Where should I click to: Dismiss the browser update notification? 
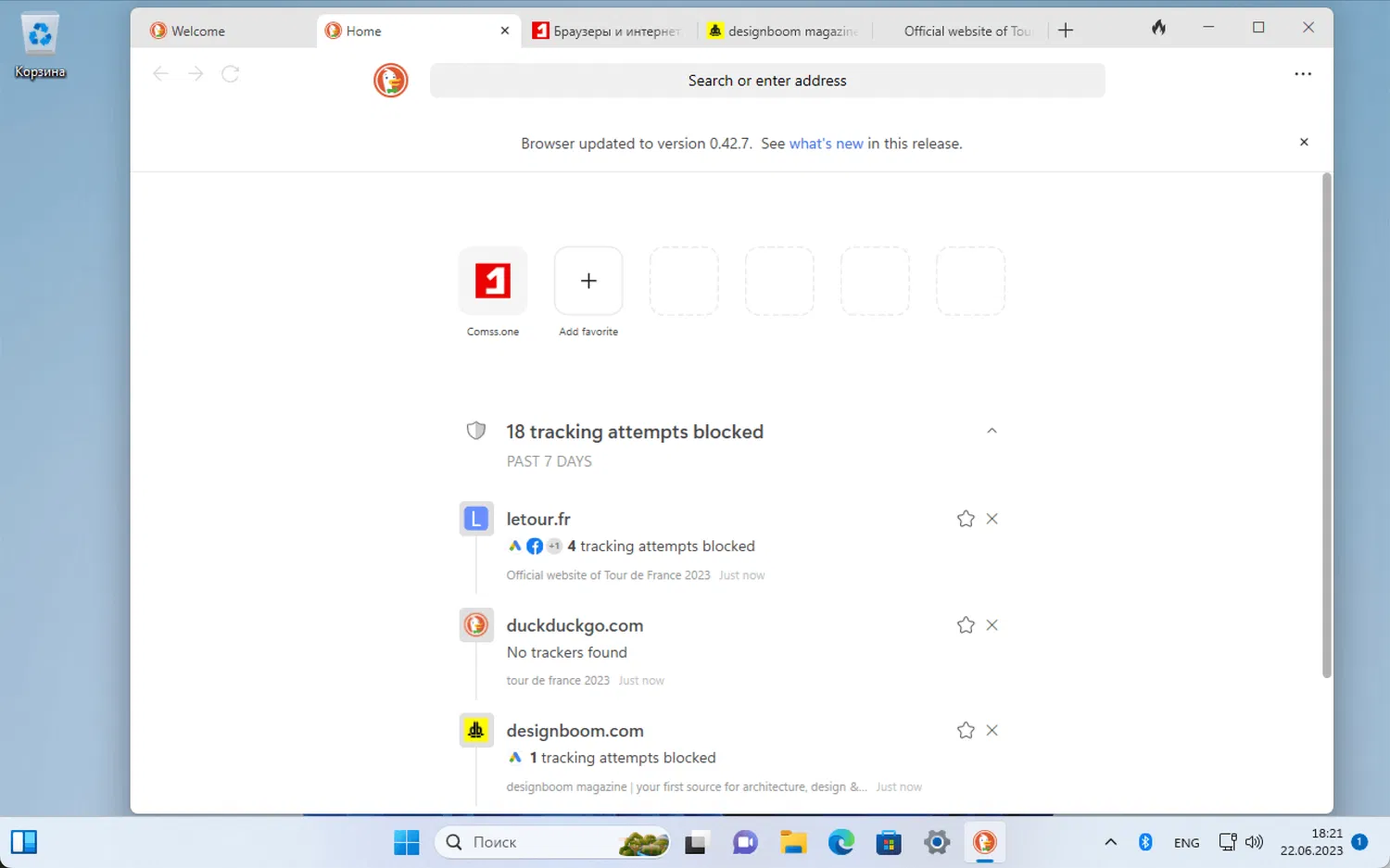click(1304, 142)
